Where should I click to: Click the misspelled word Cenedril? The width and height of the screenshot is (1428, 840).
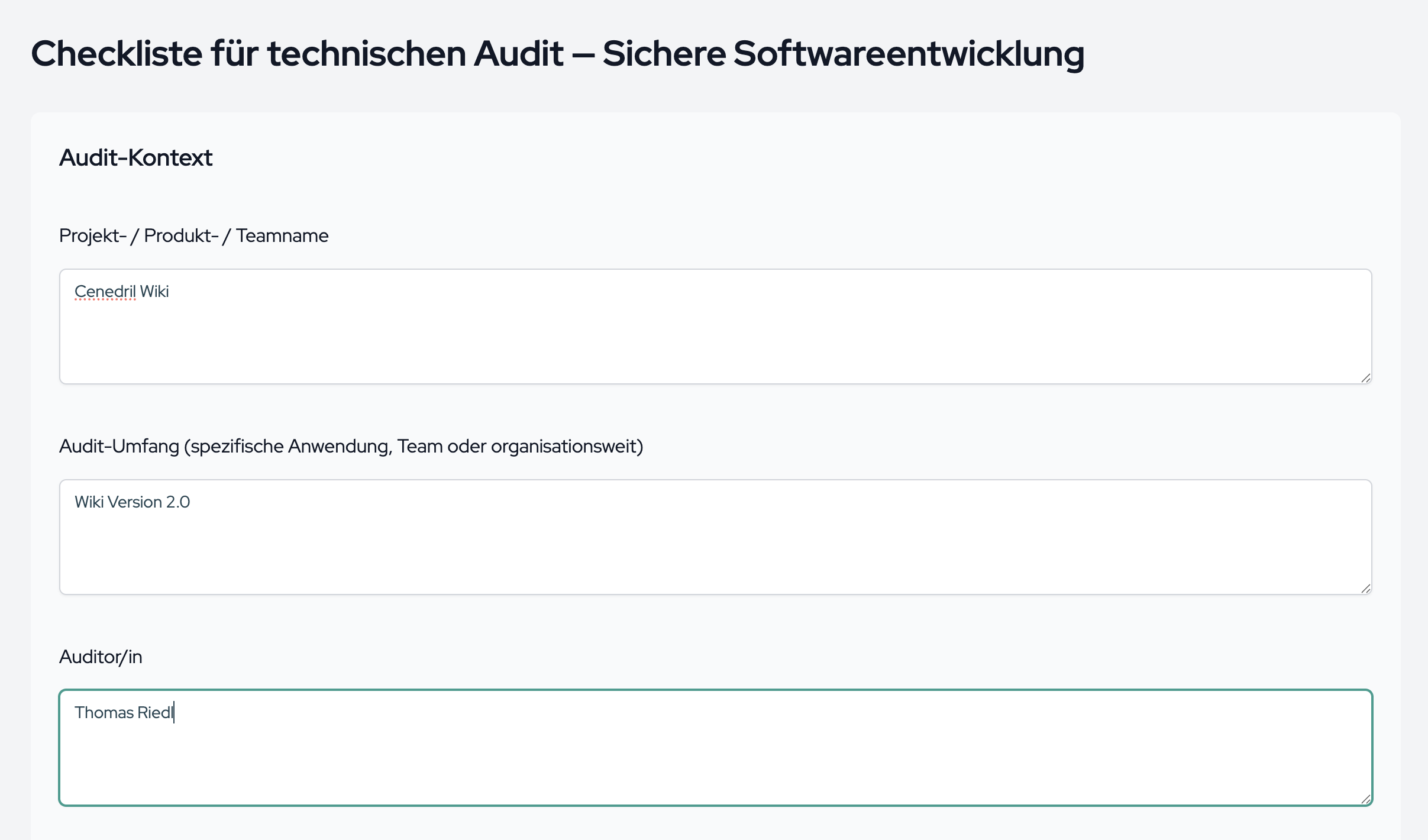pyautogui.click(x=105, y=292)
